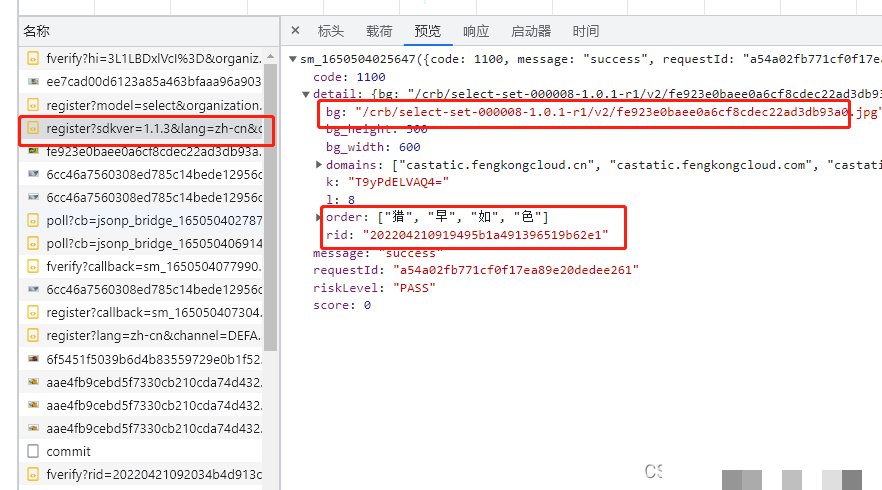Click the riskLevel: "PASS" property

pyautogui.click(x=374, y=288)
